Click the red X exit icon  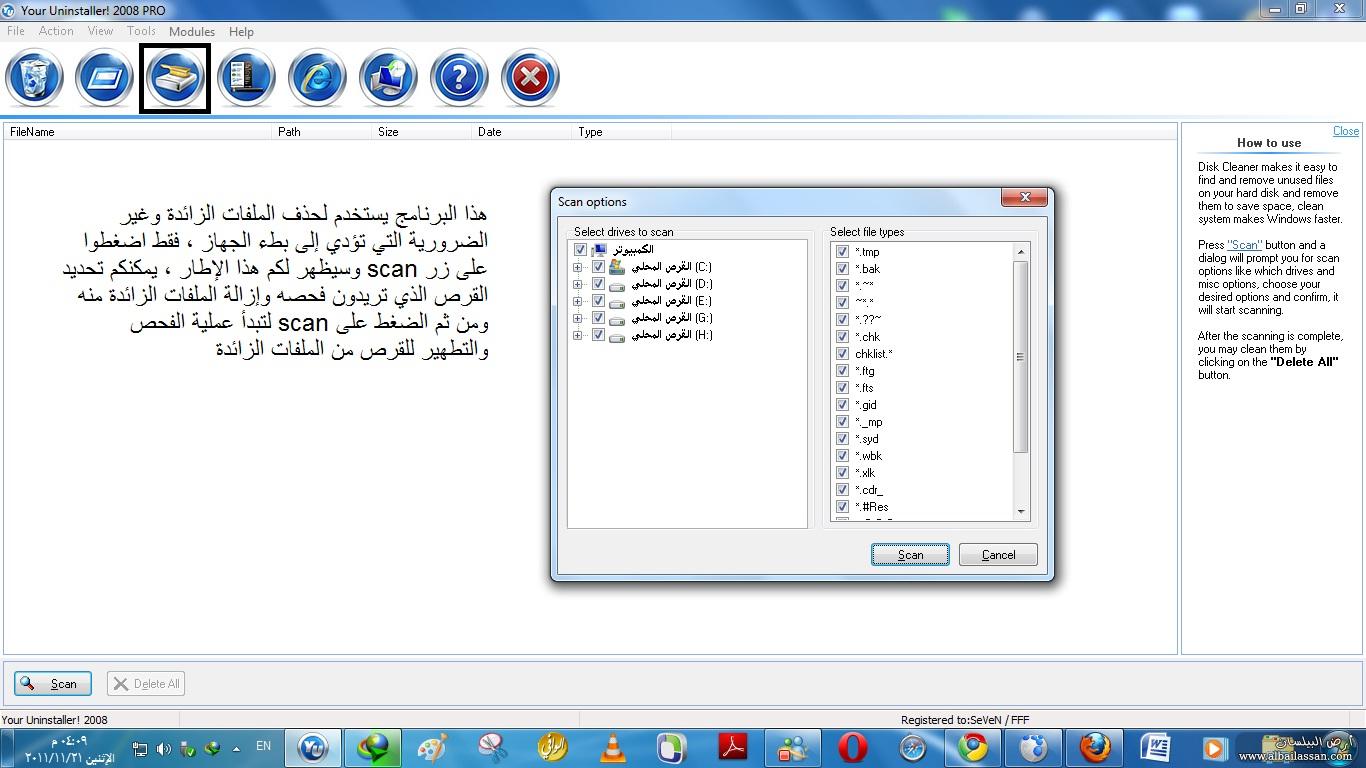(x=530, y=78)
